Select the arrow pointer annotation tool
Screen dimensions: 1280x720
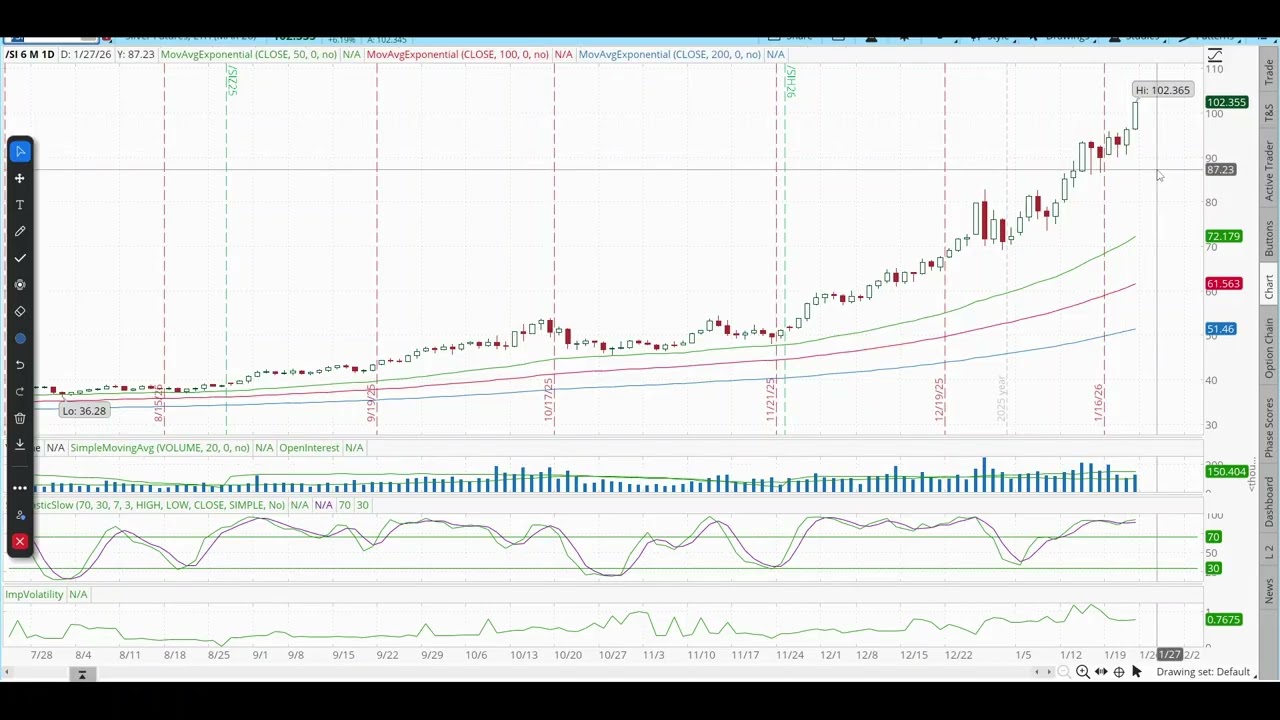coord(20,151)
